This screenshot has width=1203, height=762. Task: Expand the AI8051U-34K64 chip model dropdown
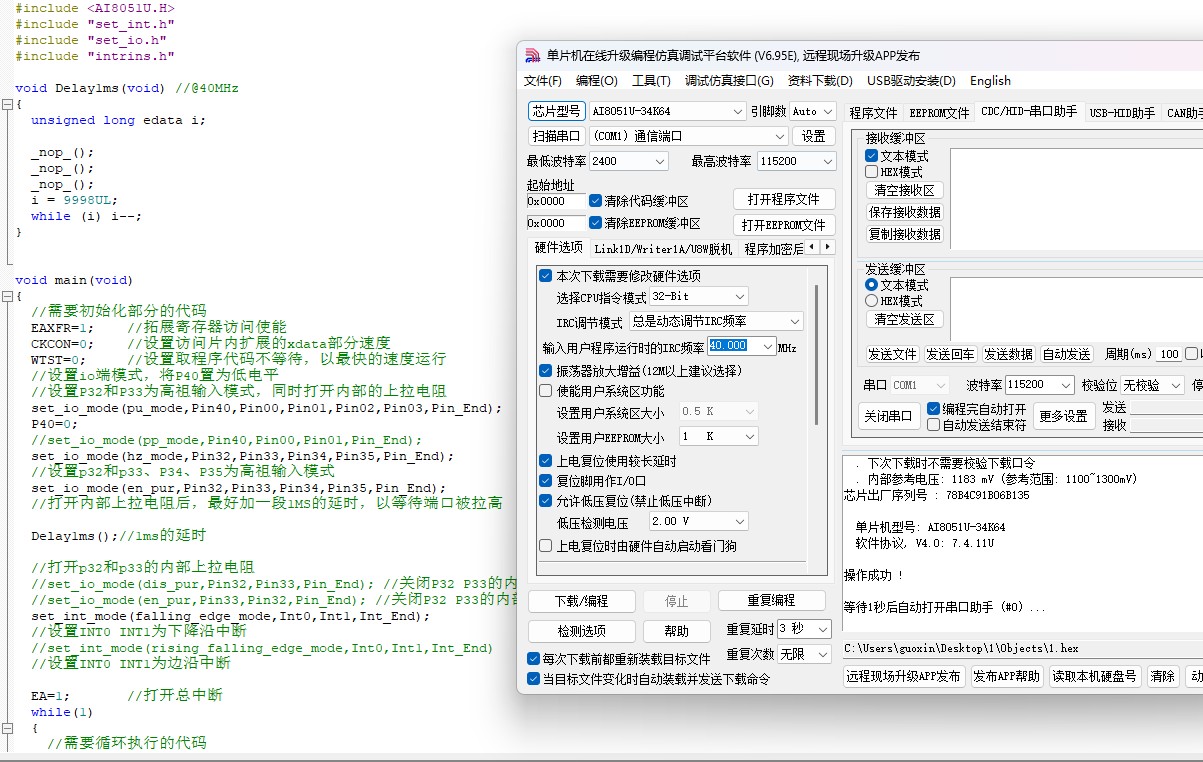coord(738,111)
